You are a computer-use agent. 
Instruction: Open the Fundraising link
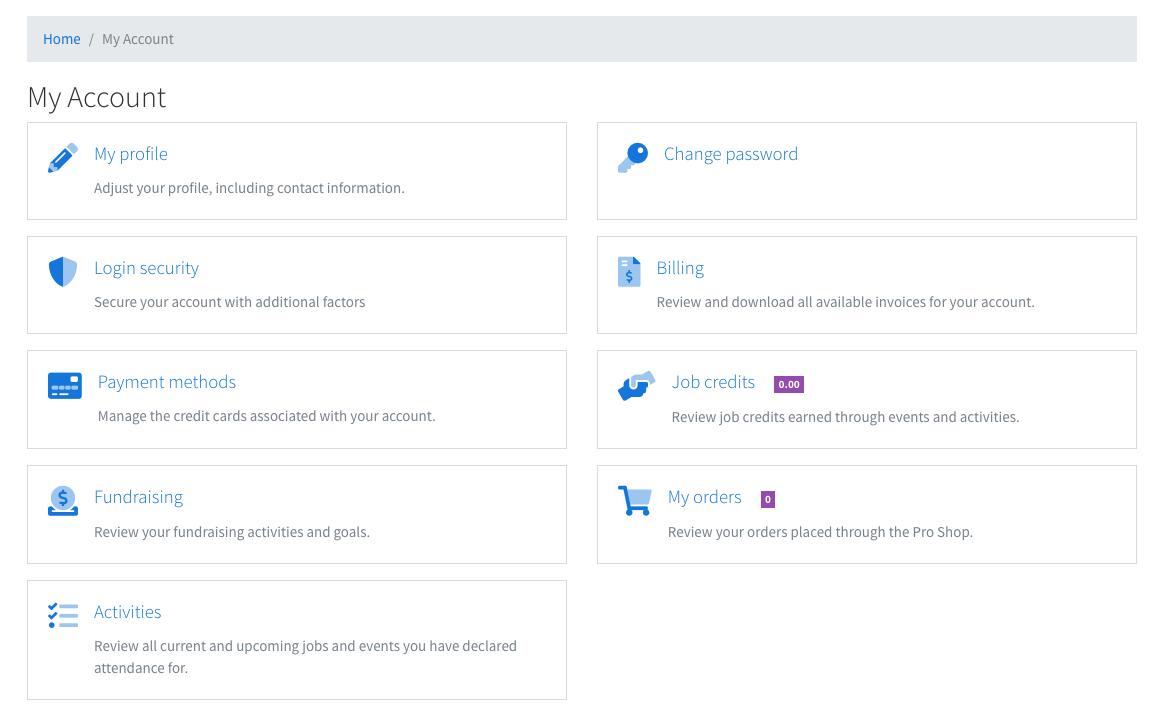pos(138,497)
